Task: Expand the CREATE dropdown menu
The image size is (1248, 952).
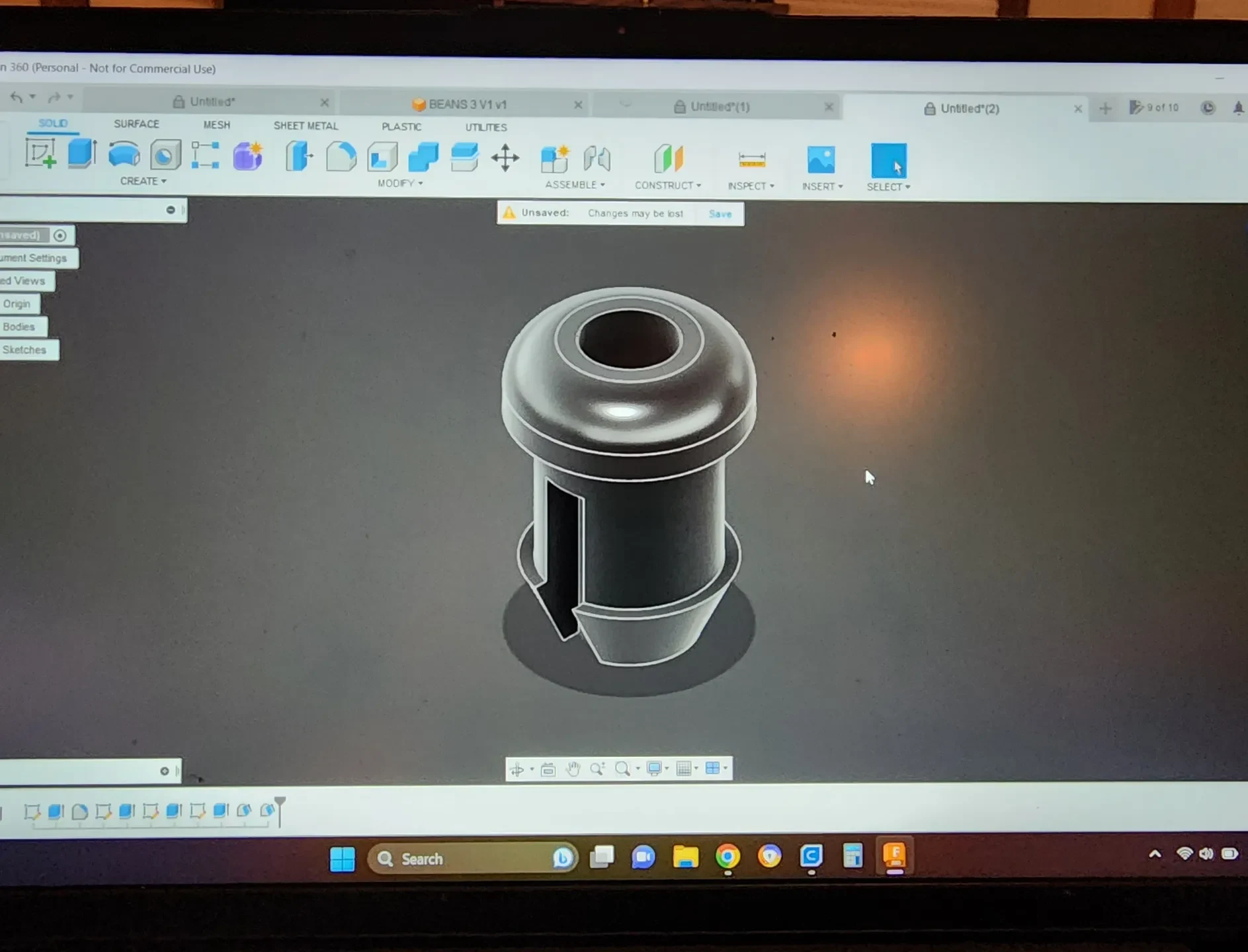Action: coord(143,181)
